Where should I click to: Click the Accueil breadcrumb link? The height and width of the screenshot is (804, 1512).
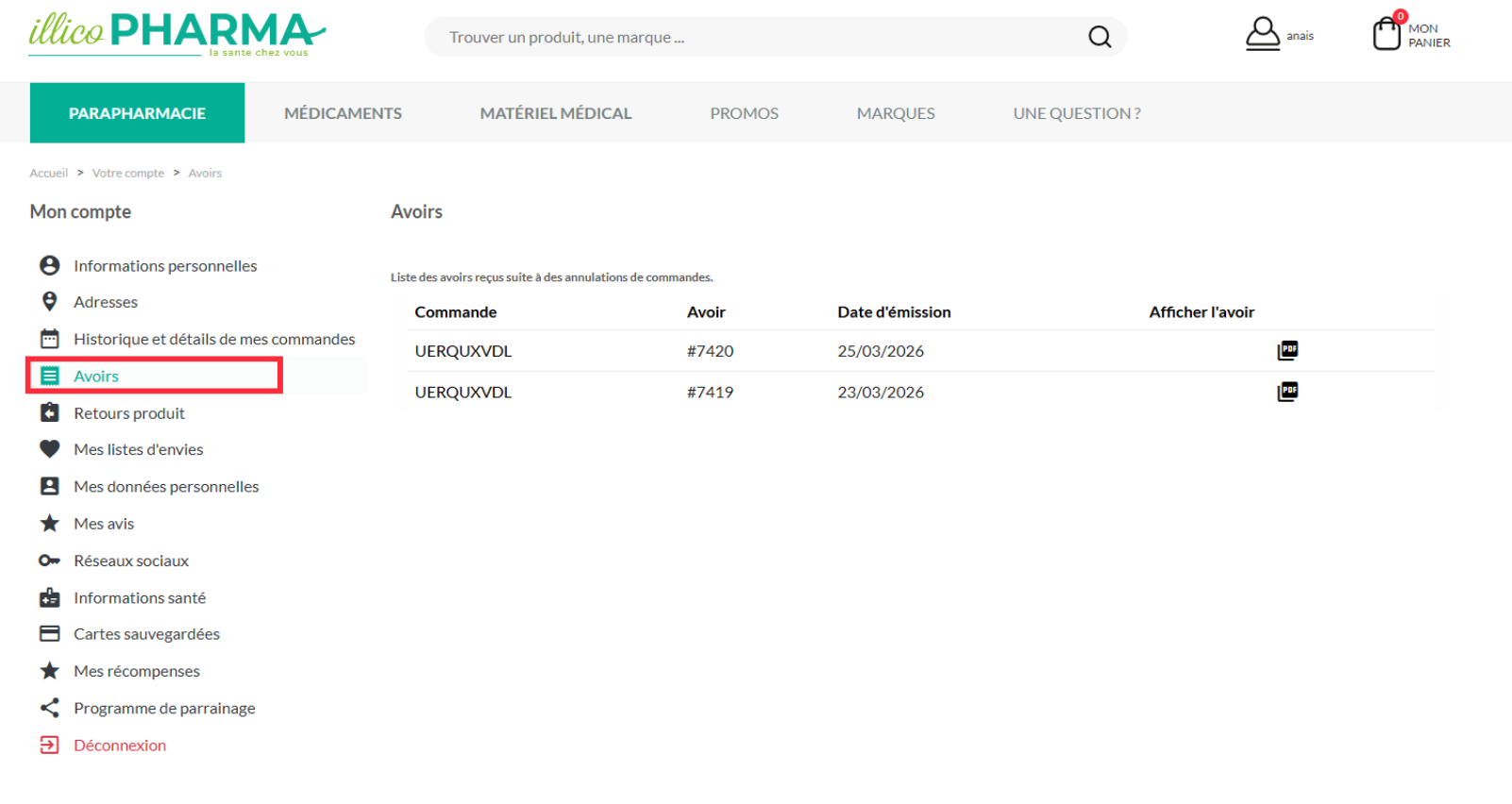(x=48, y=173)
